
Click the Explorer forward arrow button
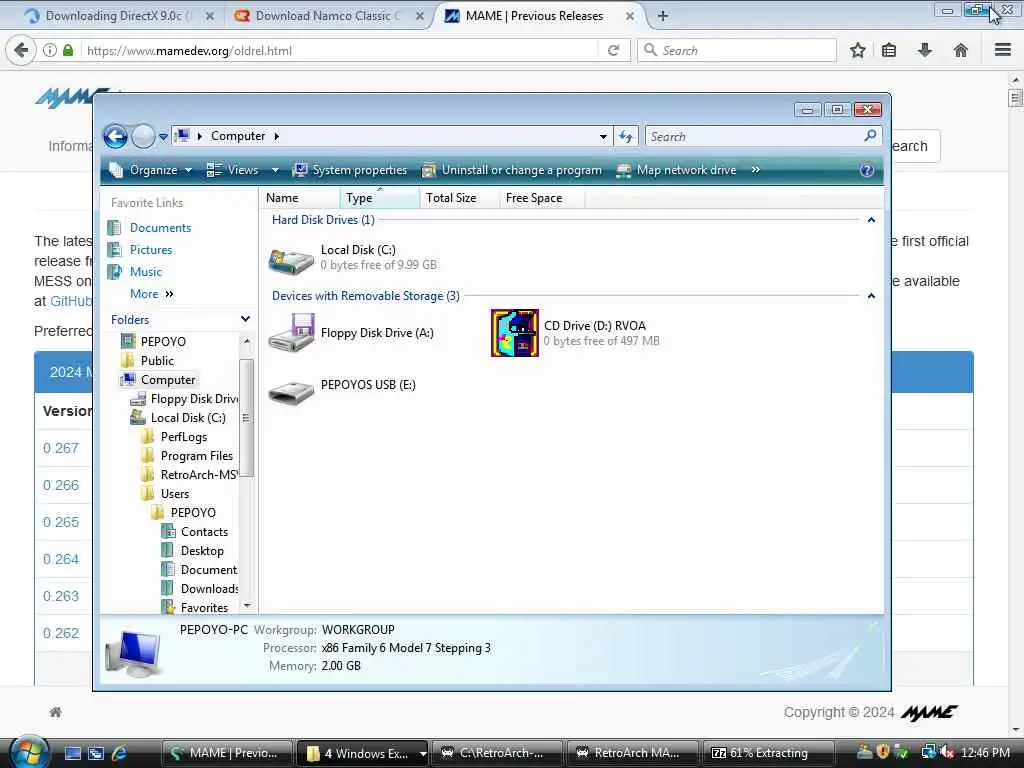143,136
